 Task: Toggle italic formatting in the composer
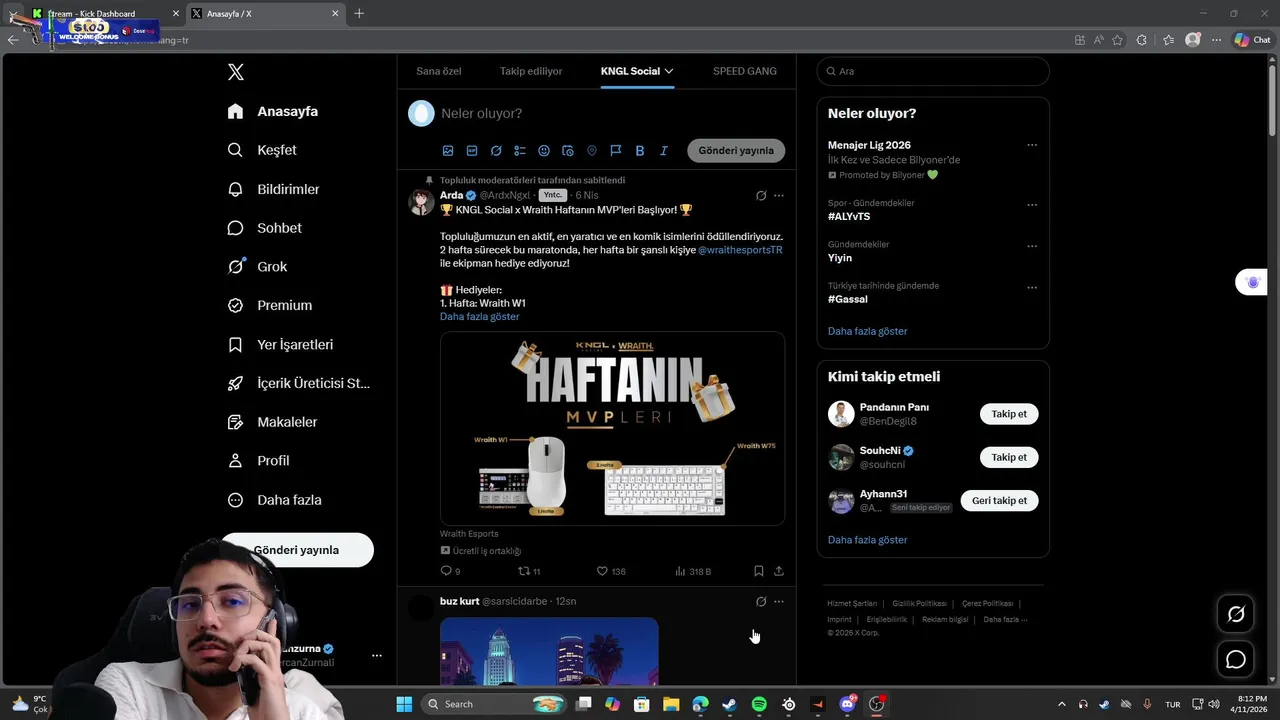[664, 151]
